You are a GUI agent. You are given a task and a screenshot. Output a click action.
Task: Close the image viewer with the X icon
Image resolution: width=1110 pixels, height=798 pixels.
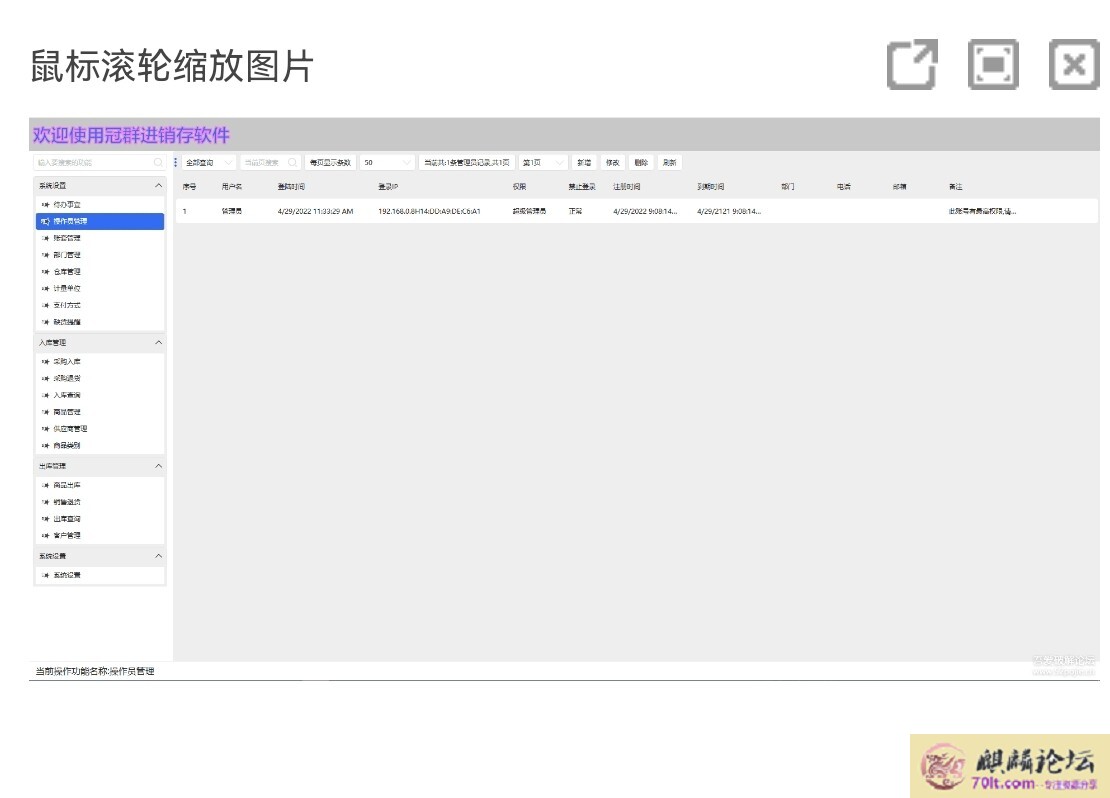1074,64
